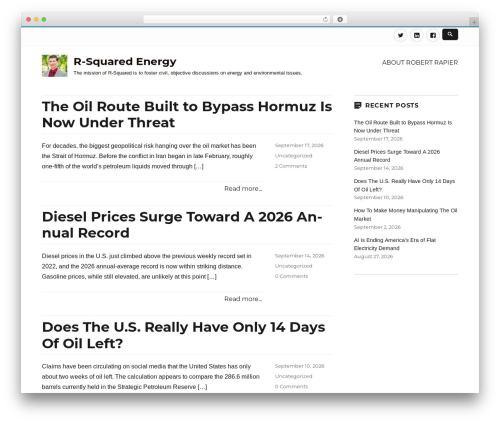Image resolution: width=500 pixels, height=423 pixels.
Task: Open the Twitter social icon
Action: (x=400, y=35)
